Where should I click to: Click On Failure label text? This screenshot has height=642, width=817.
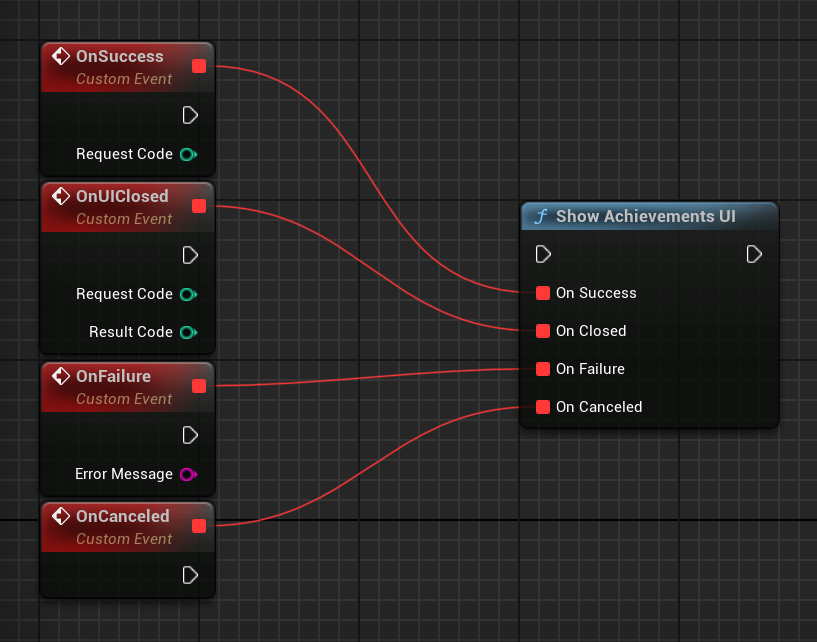point(590,369)
